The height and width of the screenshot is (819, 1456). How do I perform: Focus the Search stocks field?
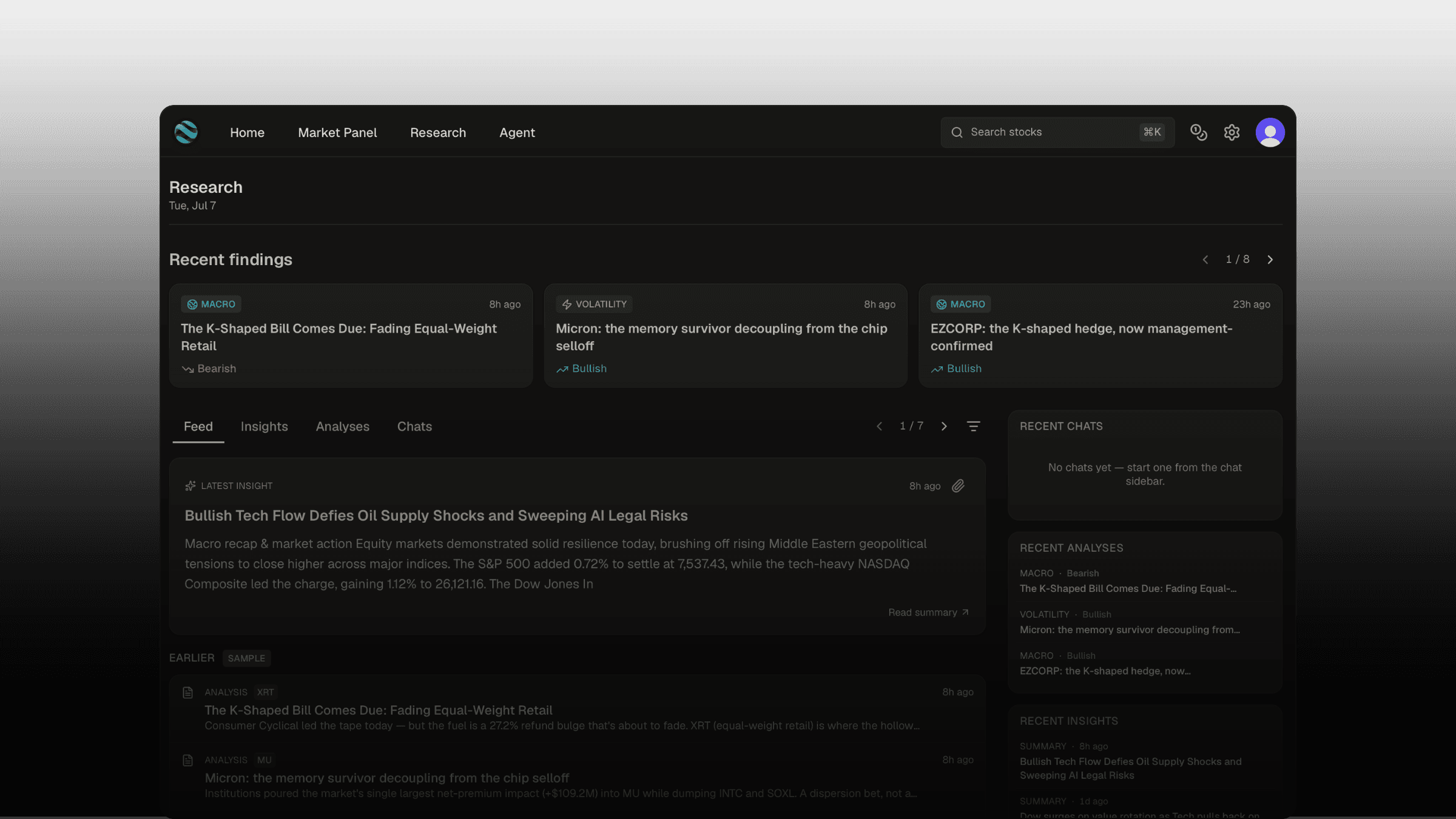tap(1057, 132)
